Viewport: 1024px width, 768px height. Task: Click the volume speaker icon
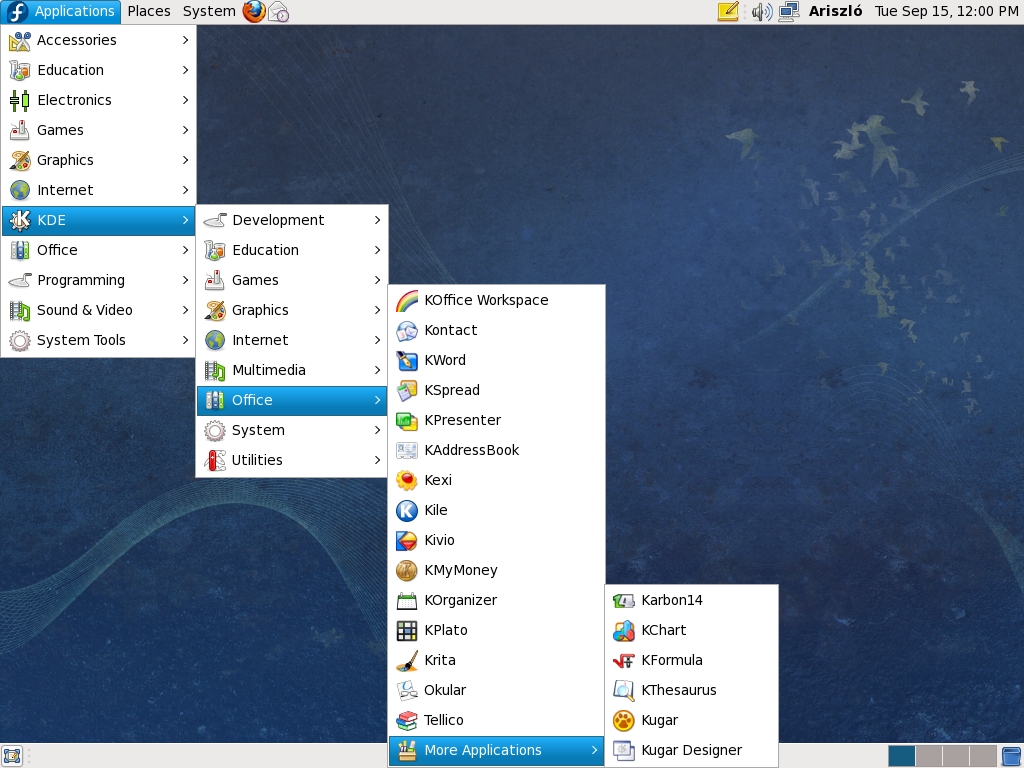coord(761,11)
